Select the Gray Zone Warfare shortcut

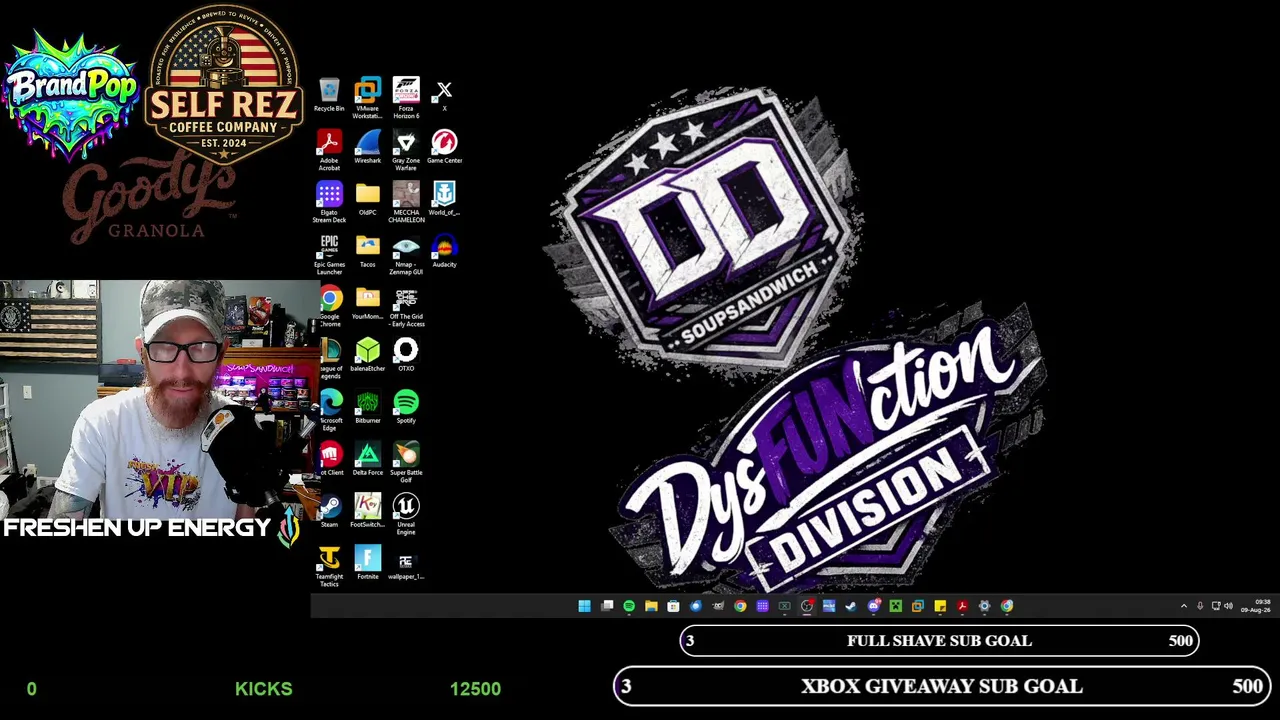point(406,150)
